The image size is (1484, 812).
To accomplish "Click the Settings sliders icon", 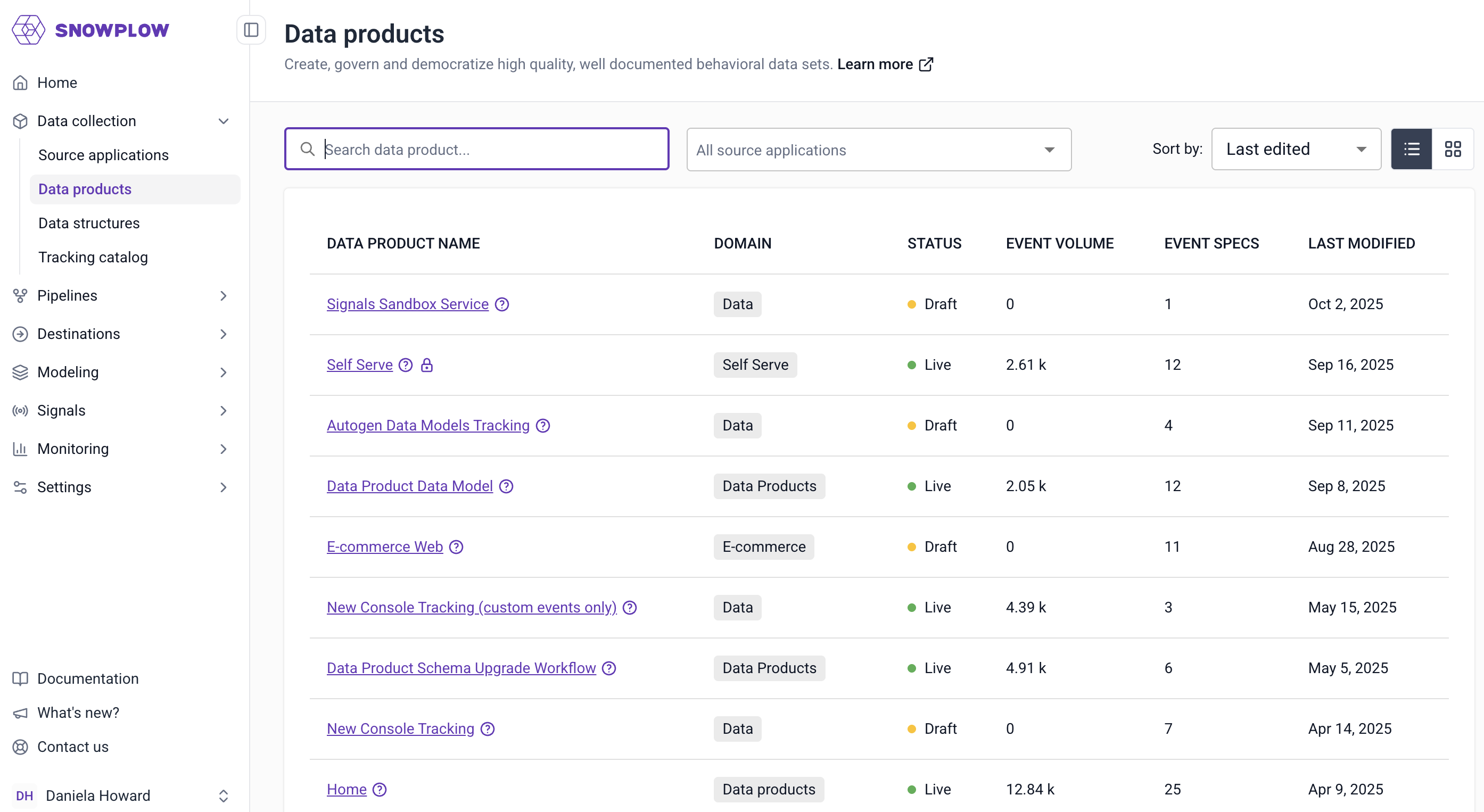I will (x=20, y=487).
